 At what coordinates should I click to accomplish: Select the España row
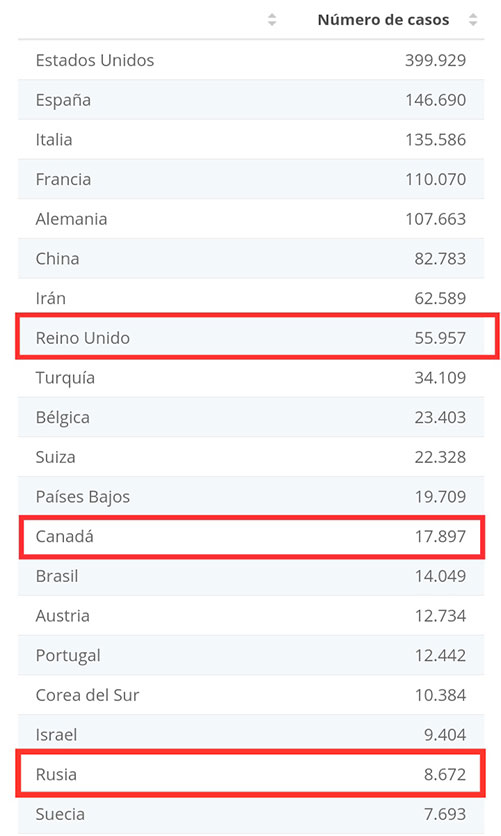tap(251, 100)
